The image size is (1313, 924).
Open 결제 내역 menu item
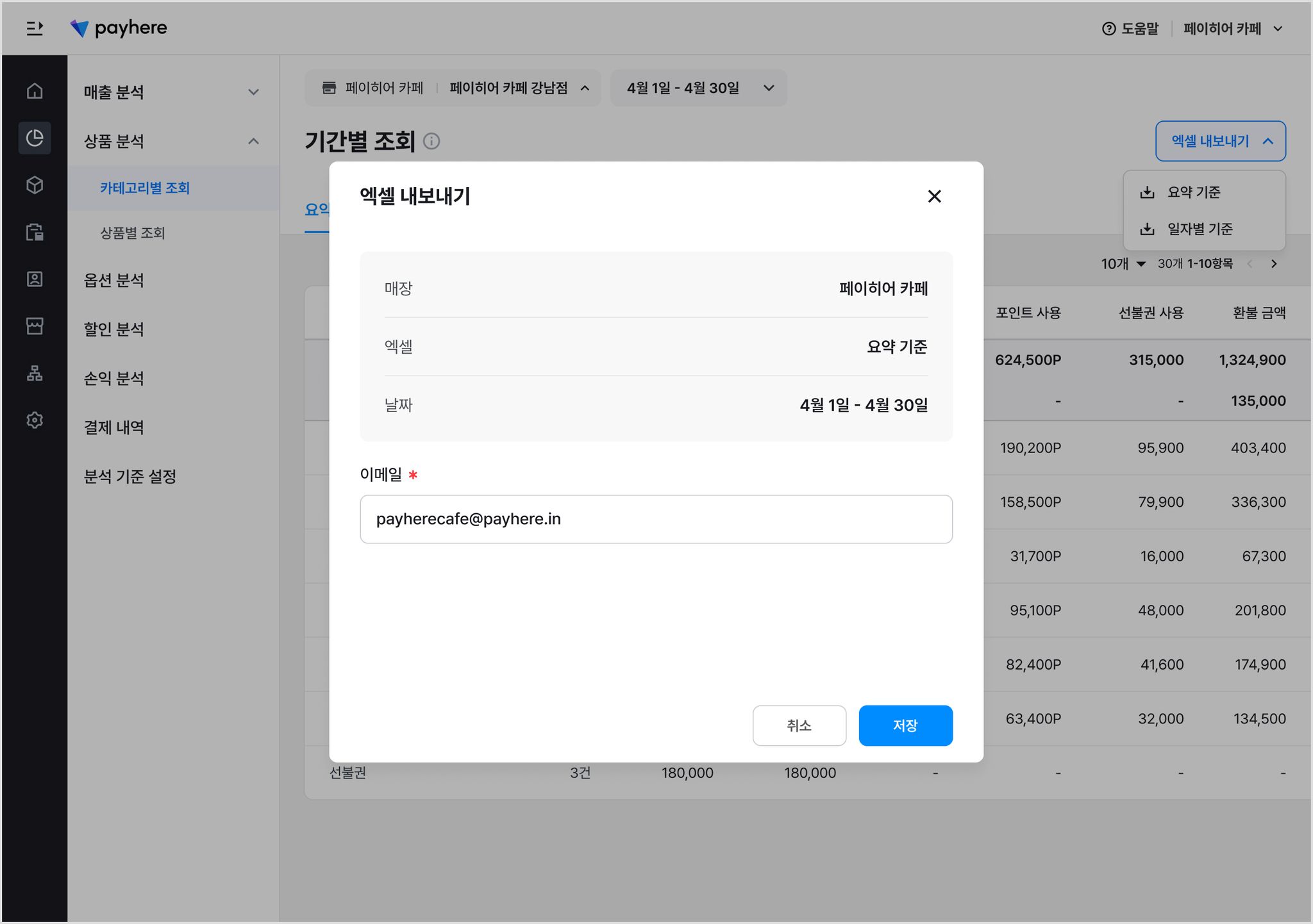pyautogui.click(x=114, y=427)
